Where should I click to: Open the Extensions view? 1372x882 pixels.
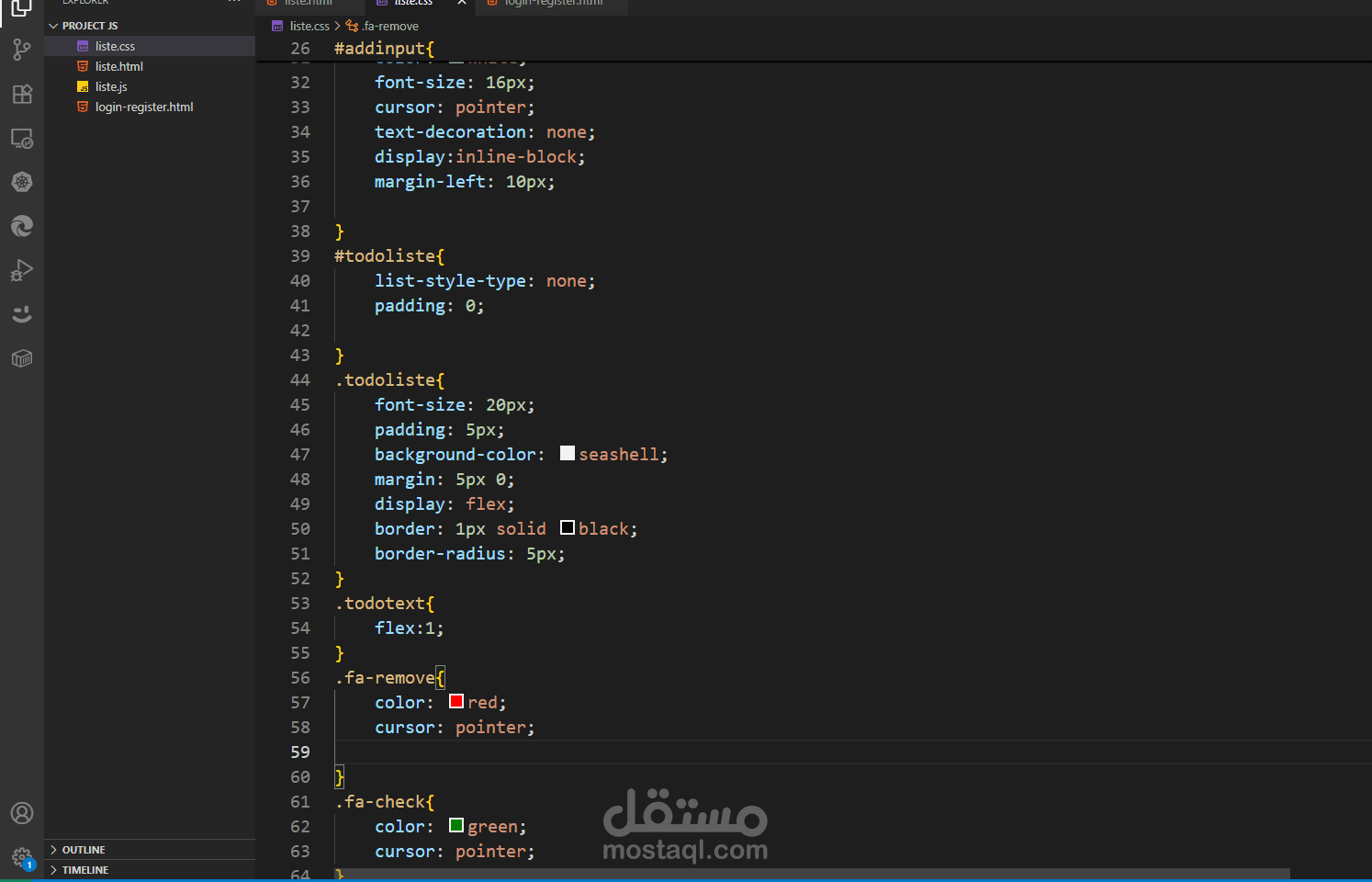(22, 94)
